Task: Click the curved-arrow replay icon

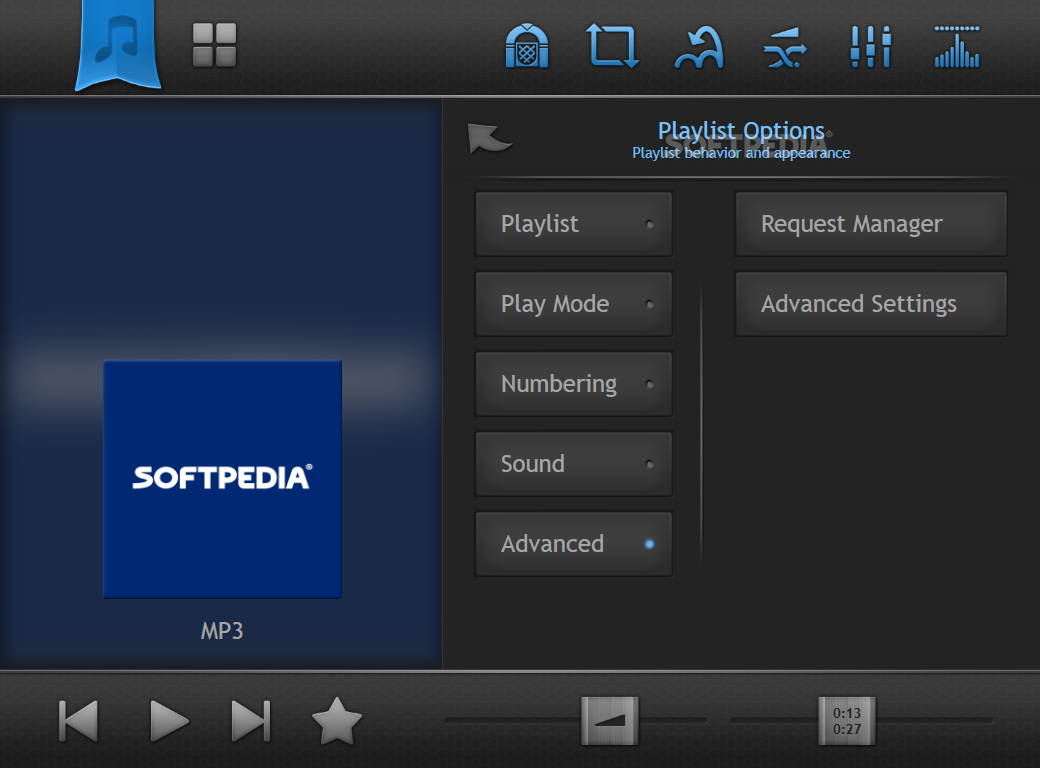Action: pos(699,47)
